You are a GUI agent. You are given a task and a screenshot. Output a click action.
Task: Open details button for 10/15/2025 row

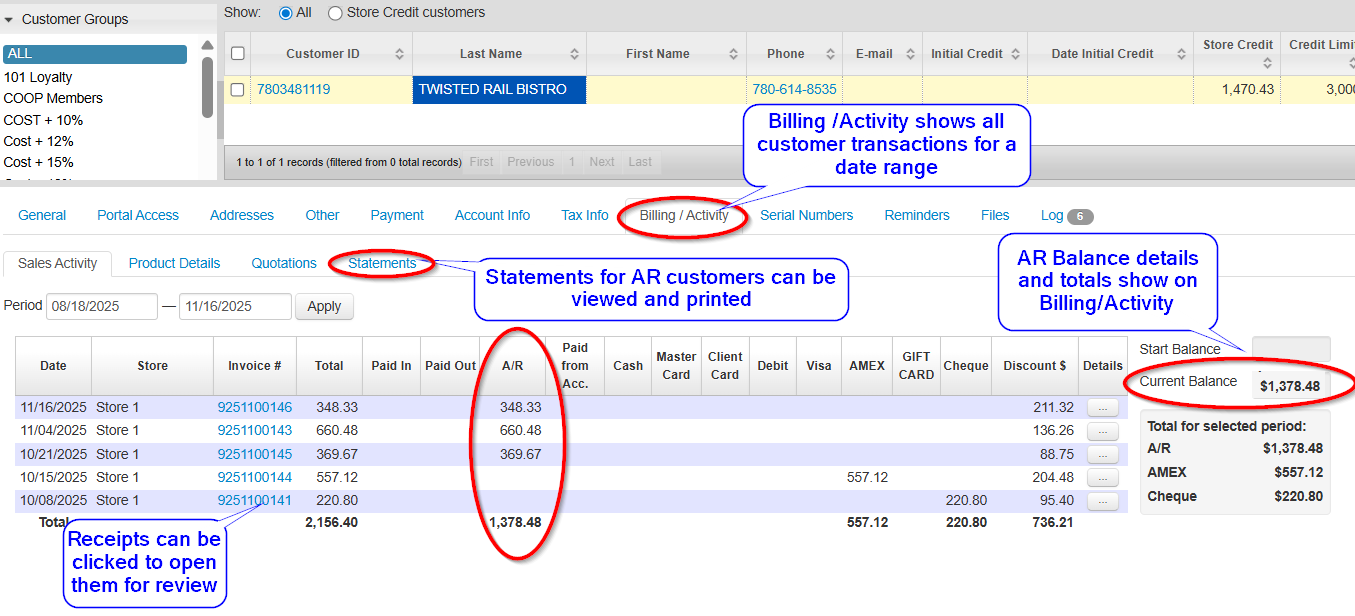pos(1102,478)
